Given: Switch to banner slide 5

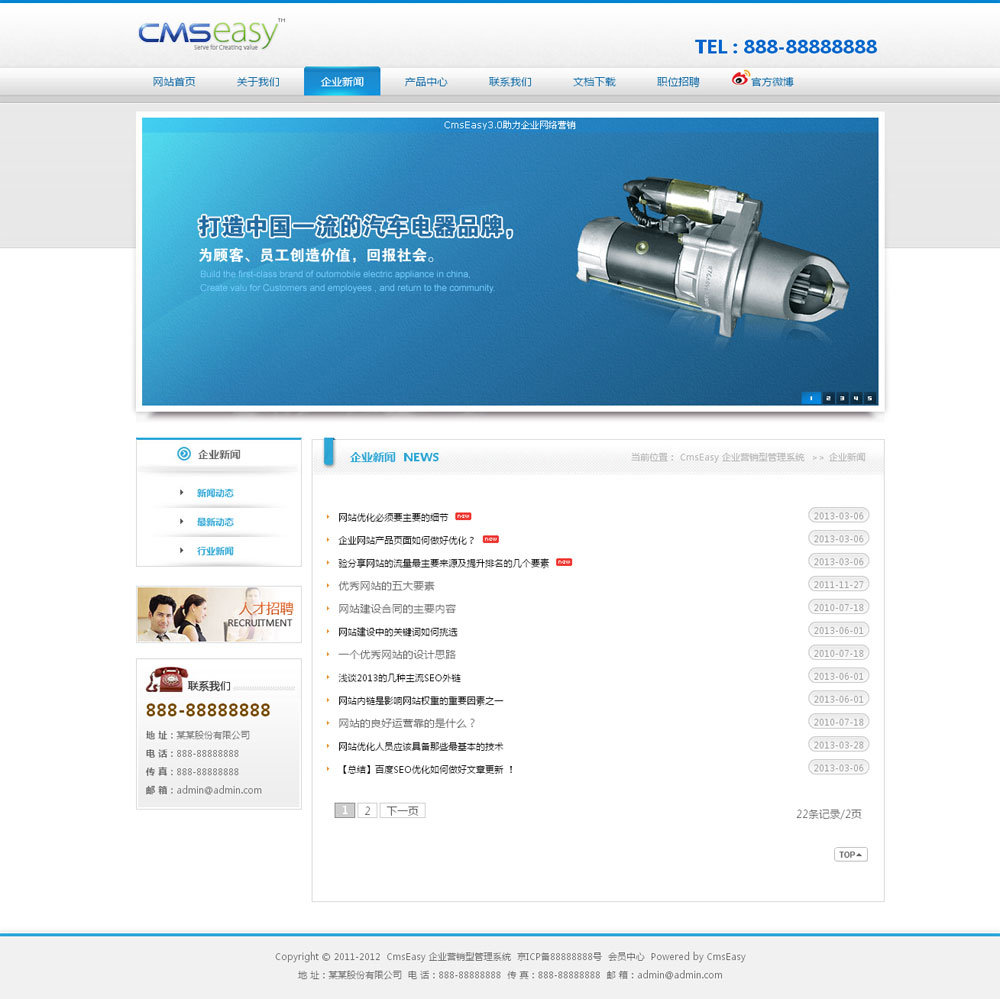Looking at the screenshot, I should (x=869, y=398).
